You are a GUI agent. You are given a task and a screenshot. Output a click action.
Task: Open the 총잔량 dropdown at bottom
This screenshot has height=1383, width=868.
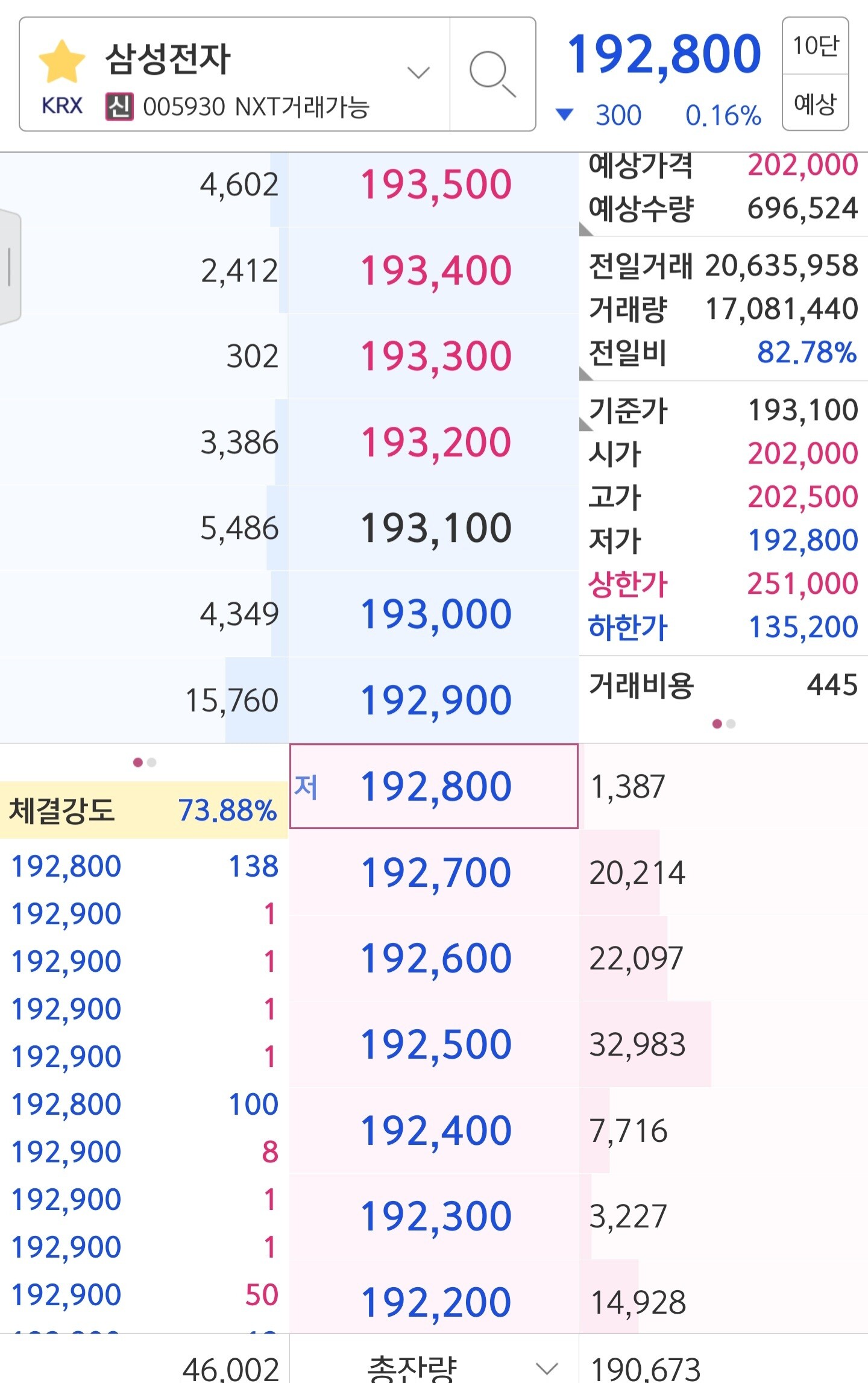click(x=547, y=1367)
